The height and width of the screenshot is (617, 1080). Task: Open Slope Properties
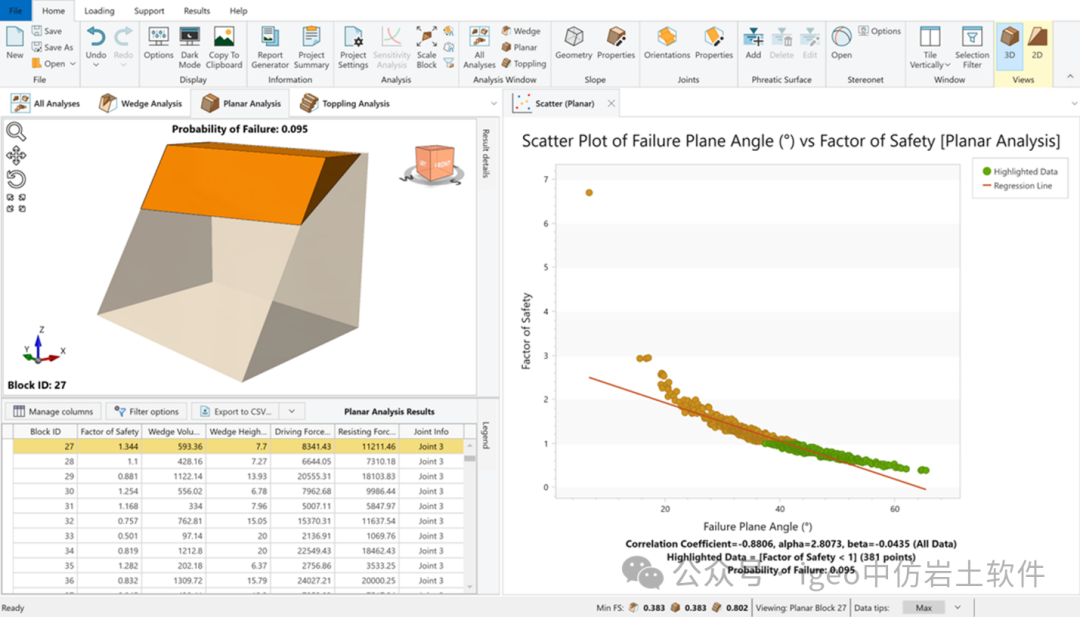pos(616,43)
